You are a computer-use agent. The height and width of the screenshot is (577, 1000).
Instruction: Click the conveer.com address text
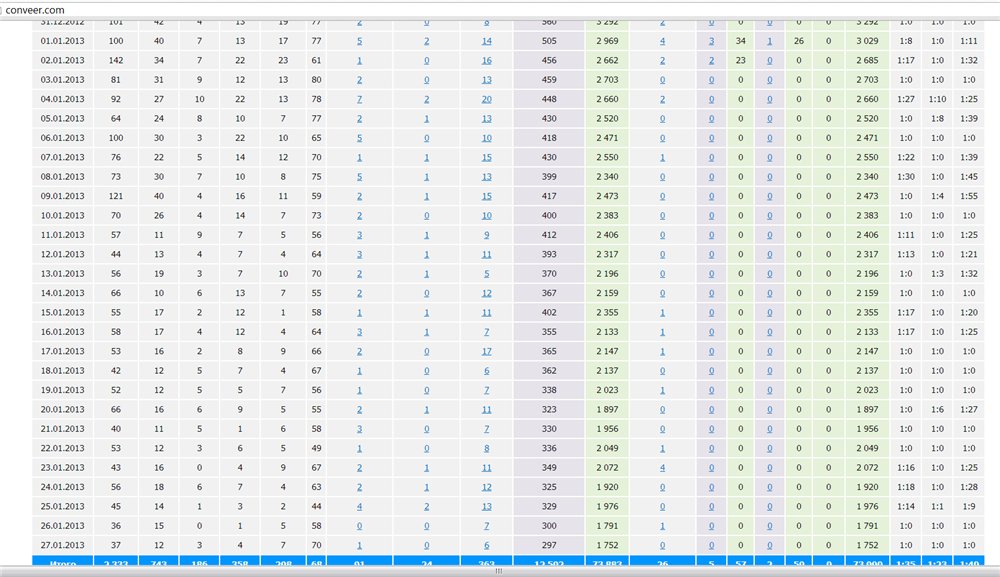coord(35,10)
